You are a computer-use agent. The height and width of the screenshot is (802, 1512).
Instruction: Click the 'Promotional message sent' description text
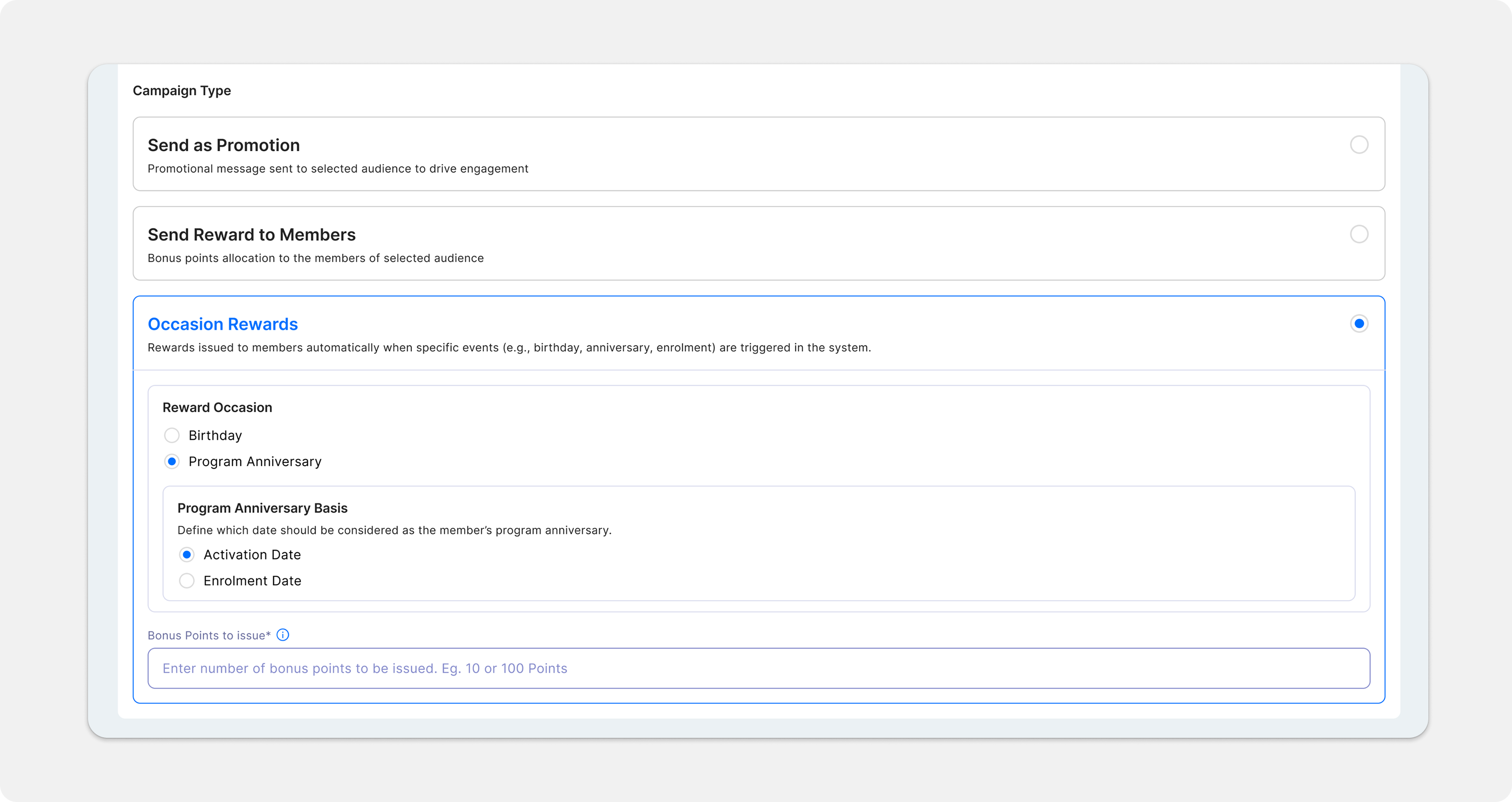point(337,169)
